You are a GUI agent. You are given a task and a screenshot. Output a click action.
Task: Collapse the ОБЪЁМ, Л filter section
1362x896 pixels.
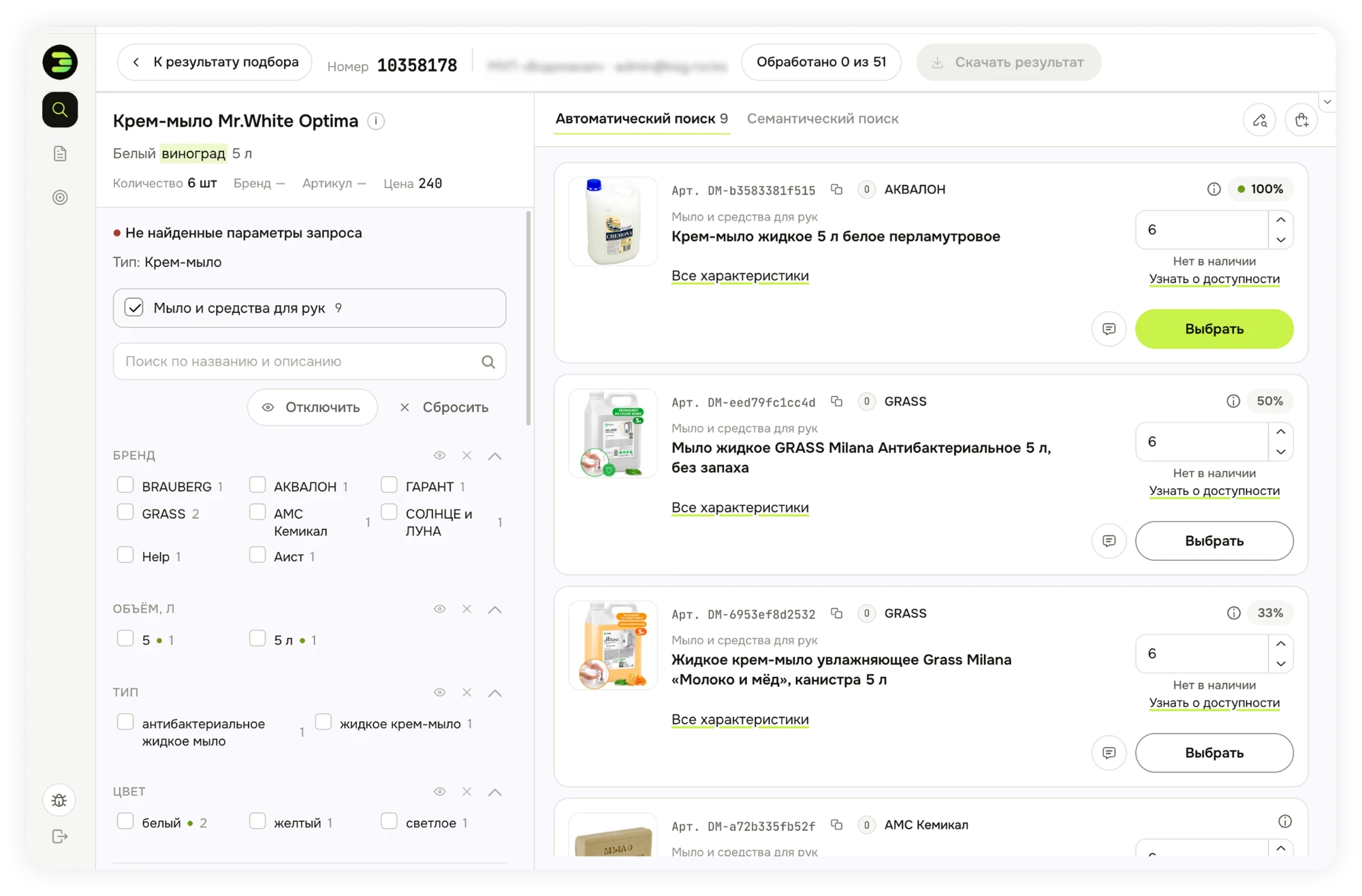point(495,609)
